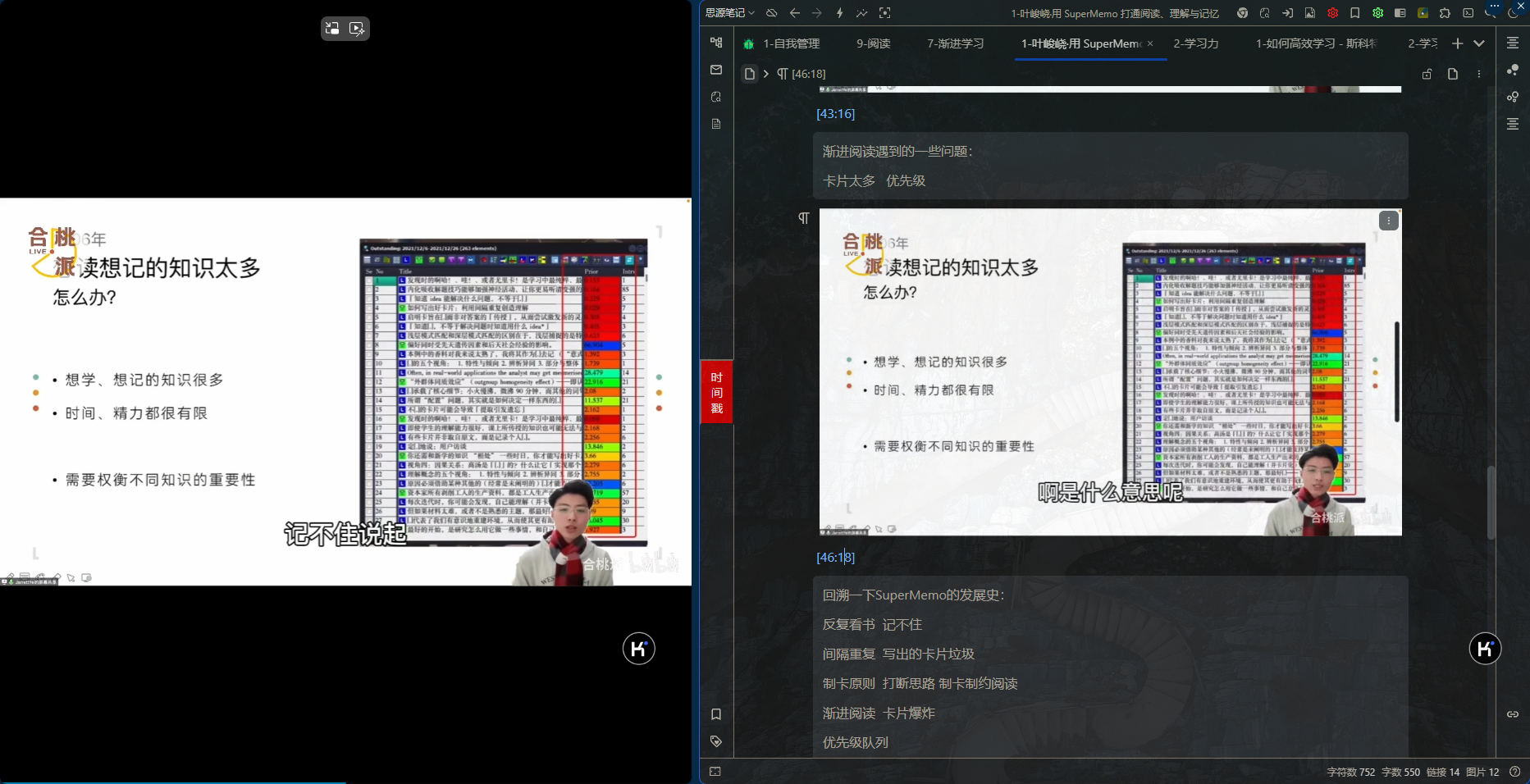Close the 1-叶峻峣 SuperMemo tab
This screenshot has height=784, width=1530.
(x=1150, y=43)
